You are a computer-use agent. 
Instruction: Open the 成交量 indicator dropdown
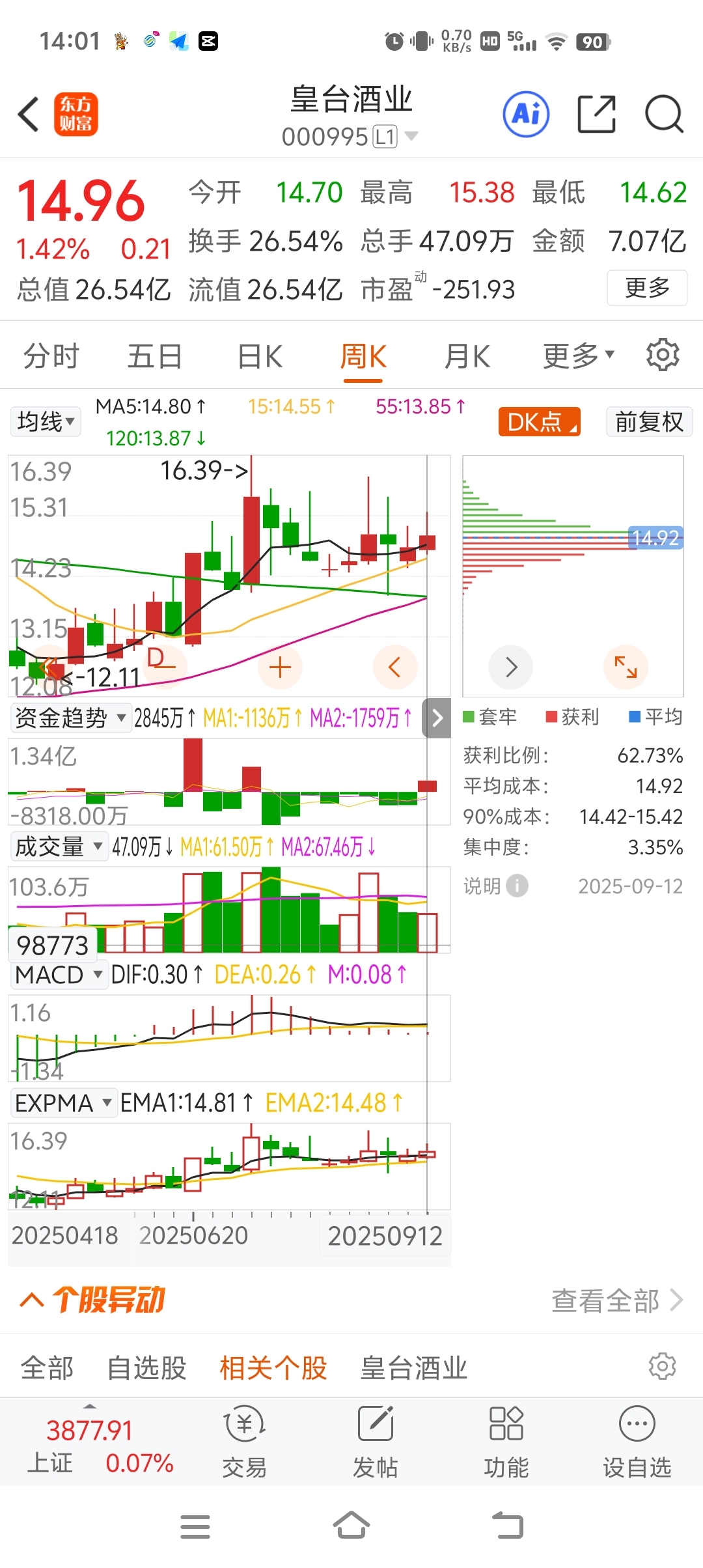(x=59, y=847)
